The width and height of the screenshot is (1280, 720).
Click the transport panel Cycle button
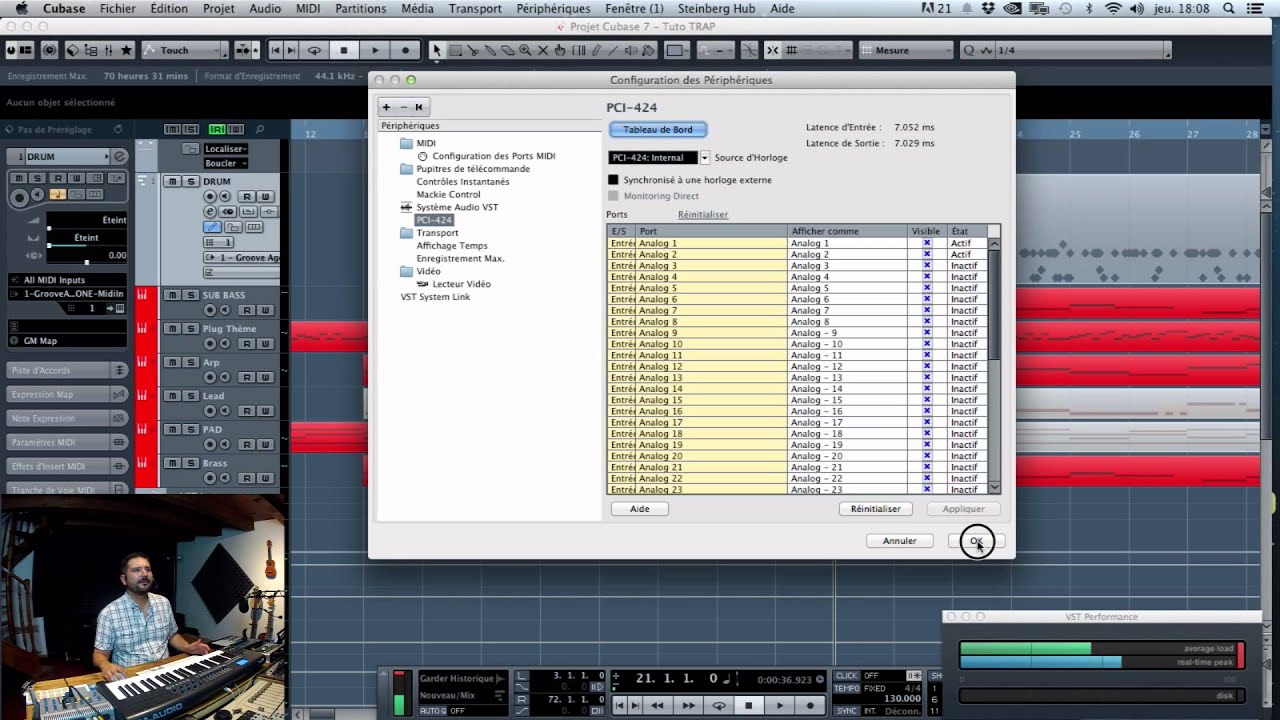coord(718,705)
